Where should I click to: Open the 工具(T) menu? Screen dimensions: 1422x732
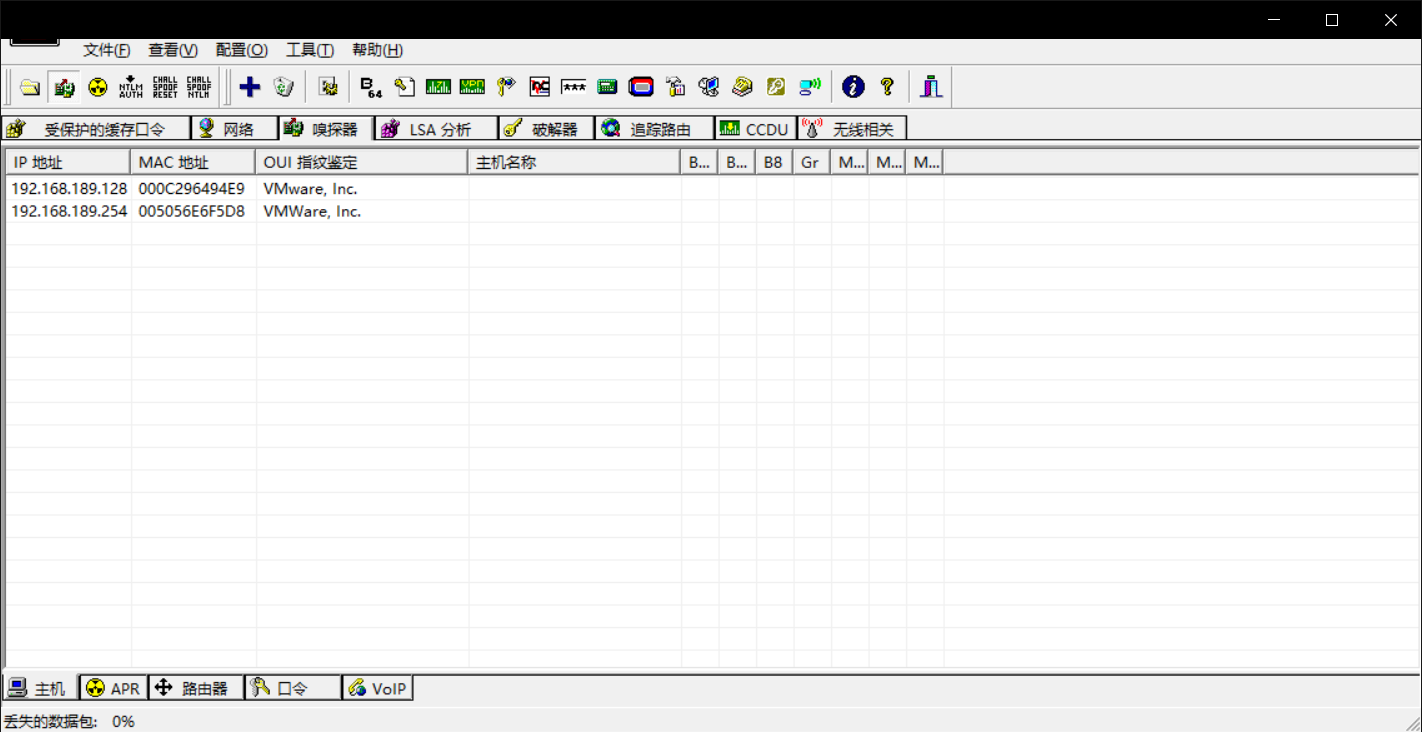tap(310, 50)
